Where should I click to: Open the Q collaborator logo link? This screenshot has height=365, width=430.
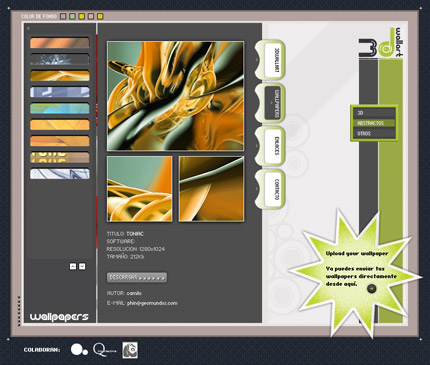coord(104,350)
